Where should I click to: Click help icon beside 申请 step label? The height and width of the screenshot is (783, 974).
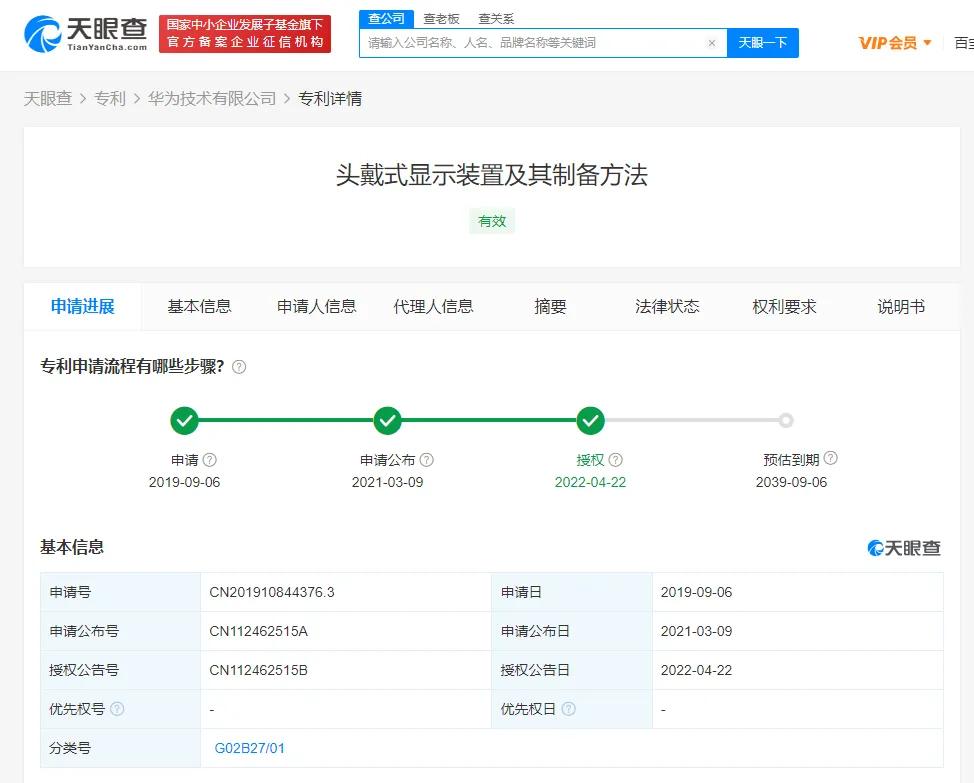[x=210, y=459]
